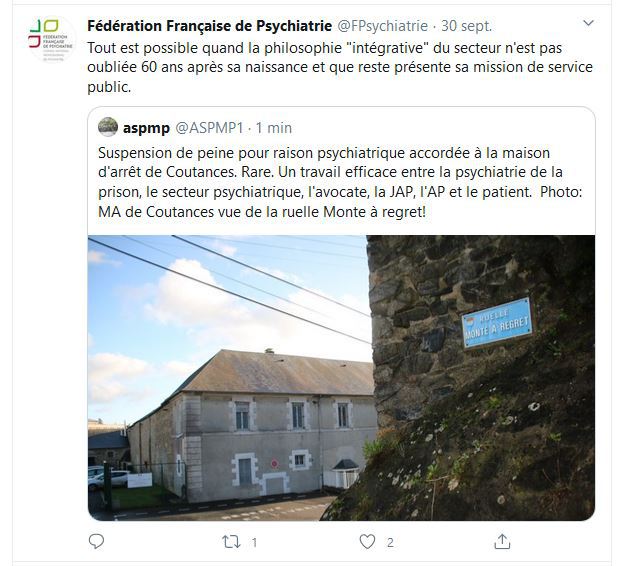Click the aspmp round avatar
This screenshot has height=566, width=624.
108,127
